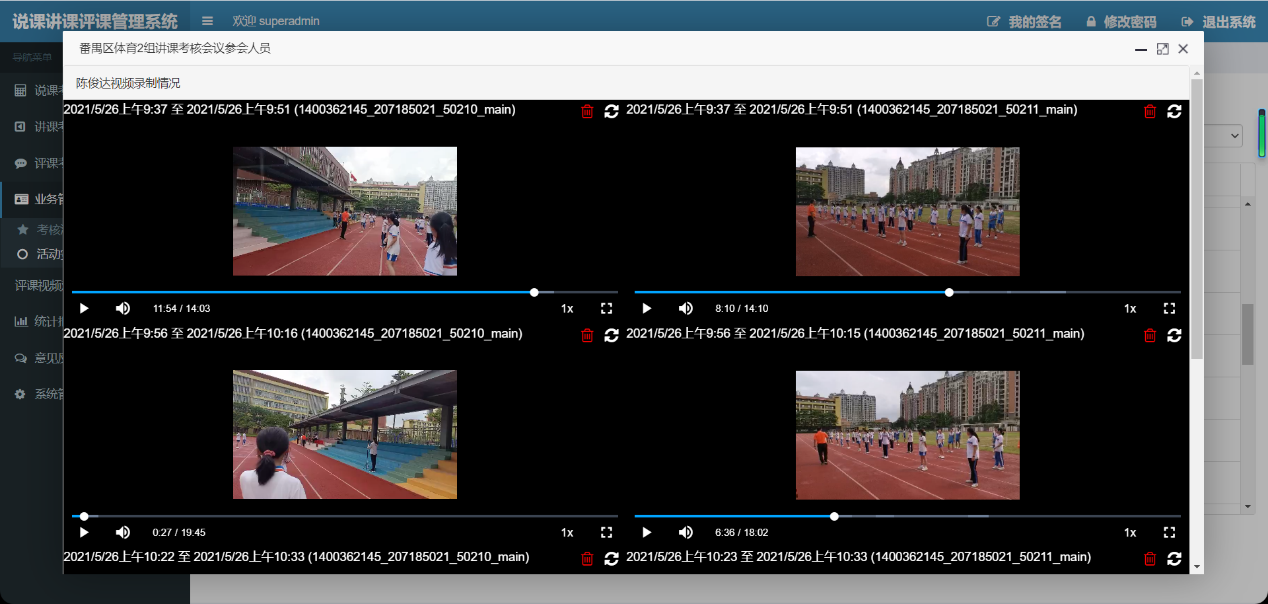
Task: Open 我的签名 in the top bar
Action: tap(1024, 22)
